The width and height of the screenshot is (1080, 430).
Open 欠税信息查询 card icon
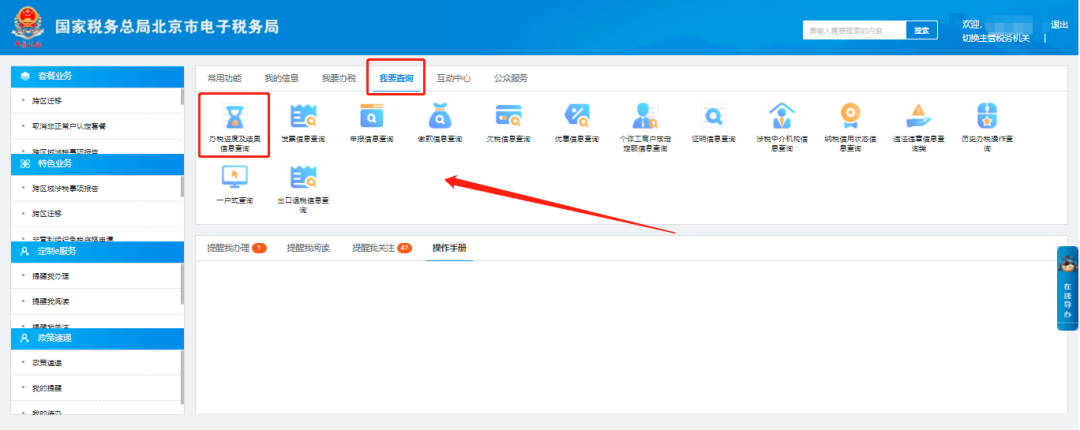pyautogui.click(x=508, y=116)
